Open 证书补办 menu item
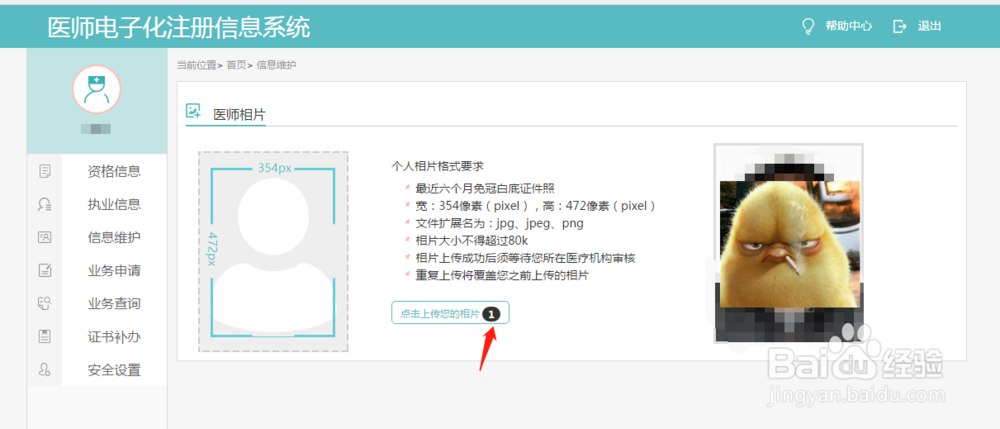The image size is (1000, 429). tap(114, 337)
